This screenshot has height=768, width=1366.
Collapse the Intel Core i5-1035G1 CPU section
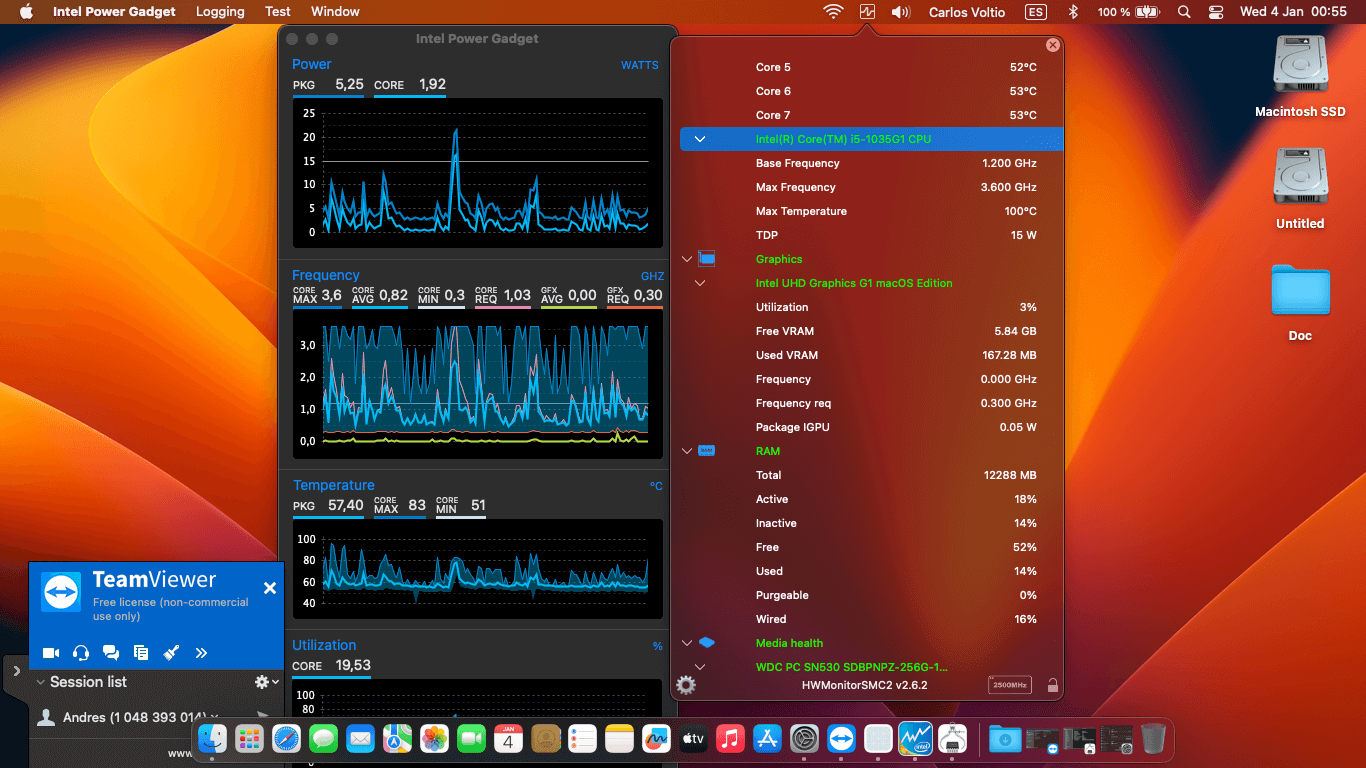tap(700, 139)
